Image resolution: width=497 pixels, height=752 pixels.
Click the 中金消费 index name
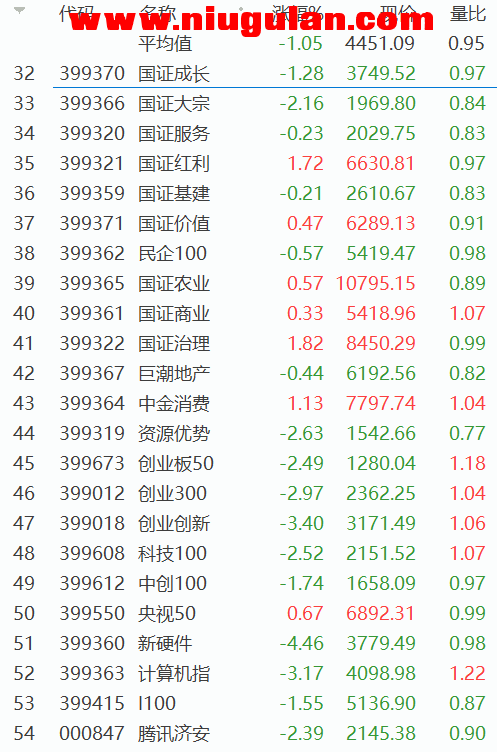click(174, 404)
